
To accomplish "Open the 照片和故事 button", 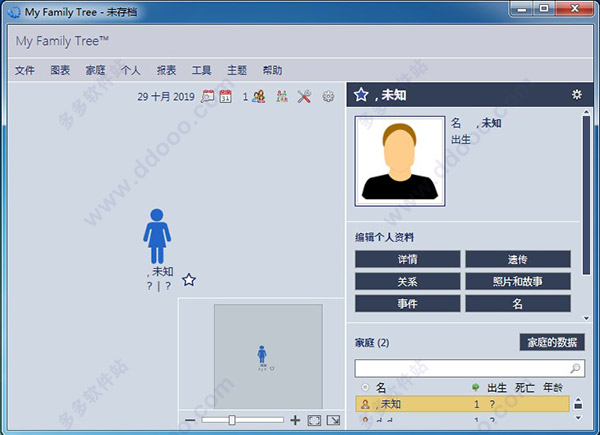I will pos(518,282).
